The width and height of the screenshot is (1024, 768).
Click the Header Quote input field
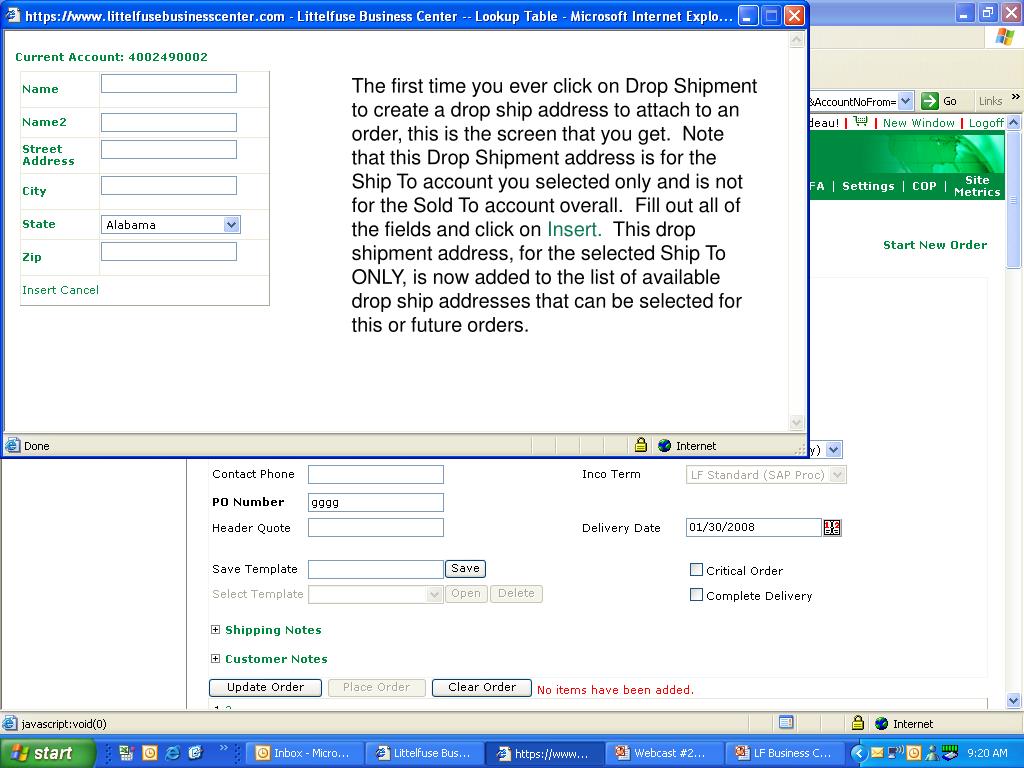click(376, 528)
